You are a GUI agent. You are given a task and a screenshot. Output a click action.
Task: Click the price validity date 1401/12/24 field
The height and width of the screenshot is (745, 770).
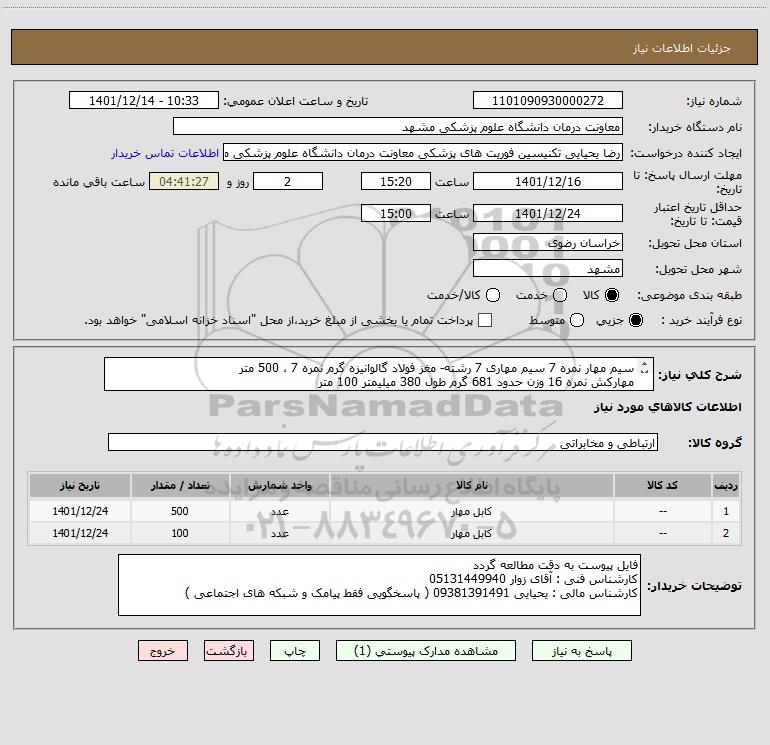(548, 213)
